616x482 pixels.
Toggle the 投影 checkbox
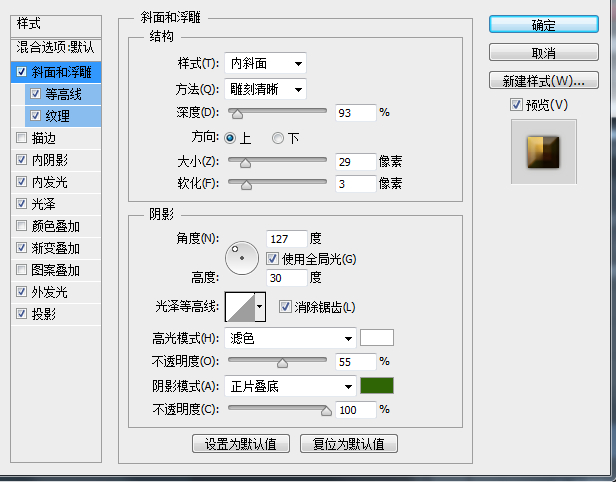pos(21,313)
